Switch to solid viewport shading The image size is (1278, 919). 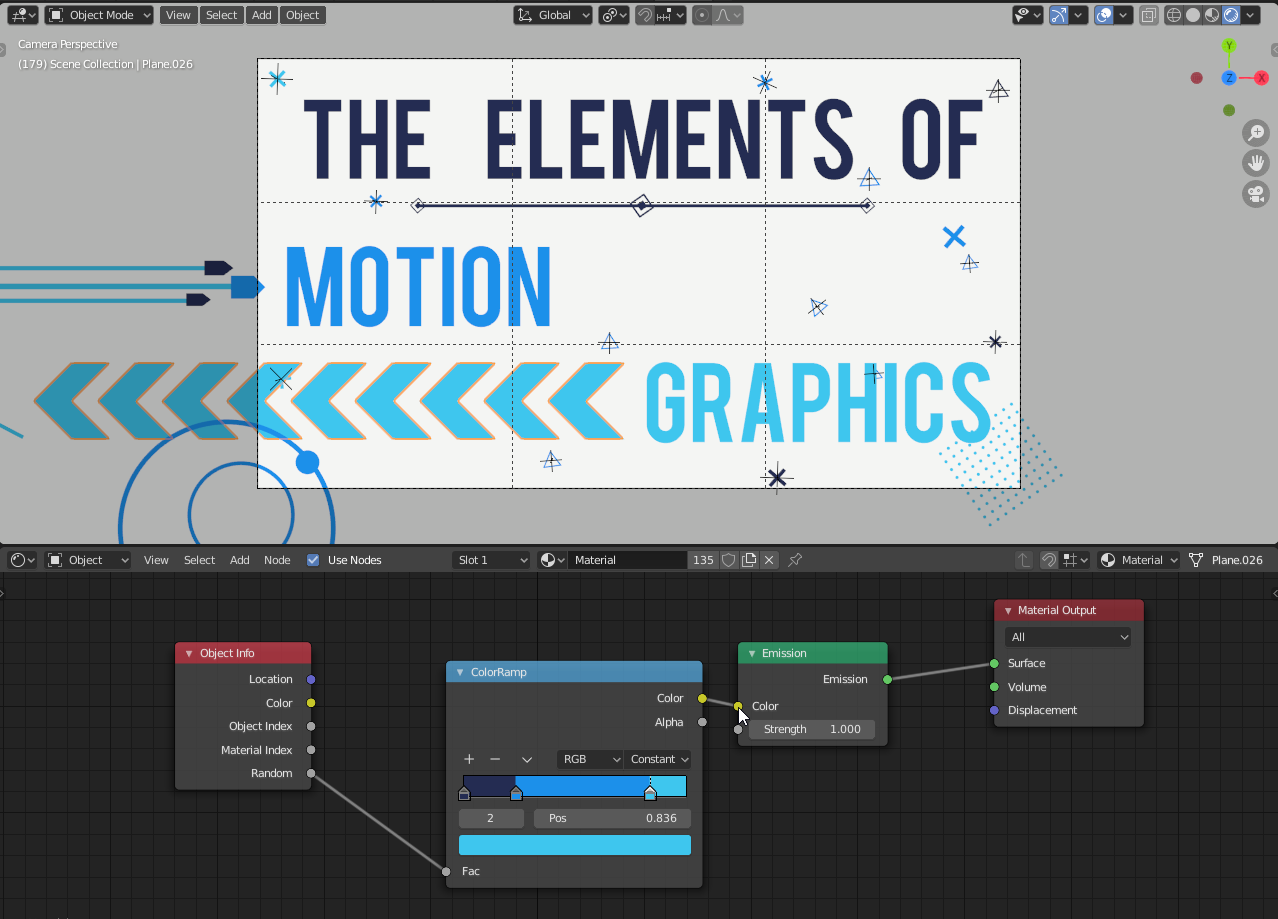click(1193, 15)
